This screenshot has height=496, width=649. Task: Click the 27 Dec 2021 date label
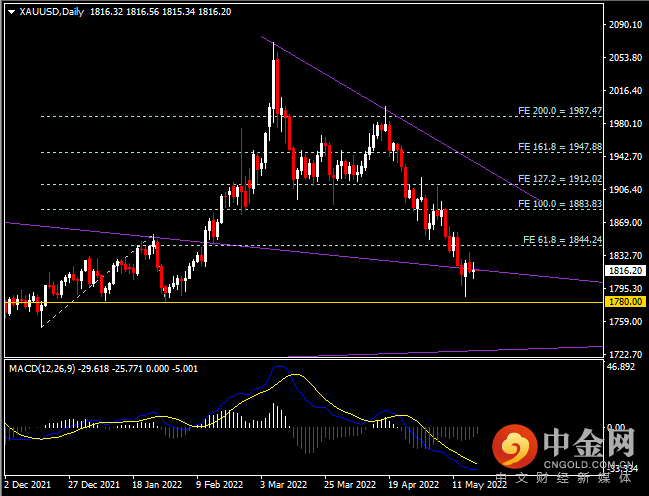click(x=94, y=484)
